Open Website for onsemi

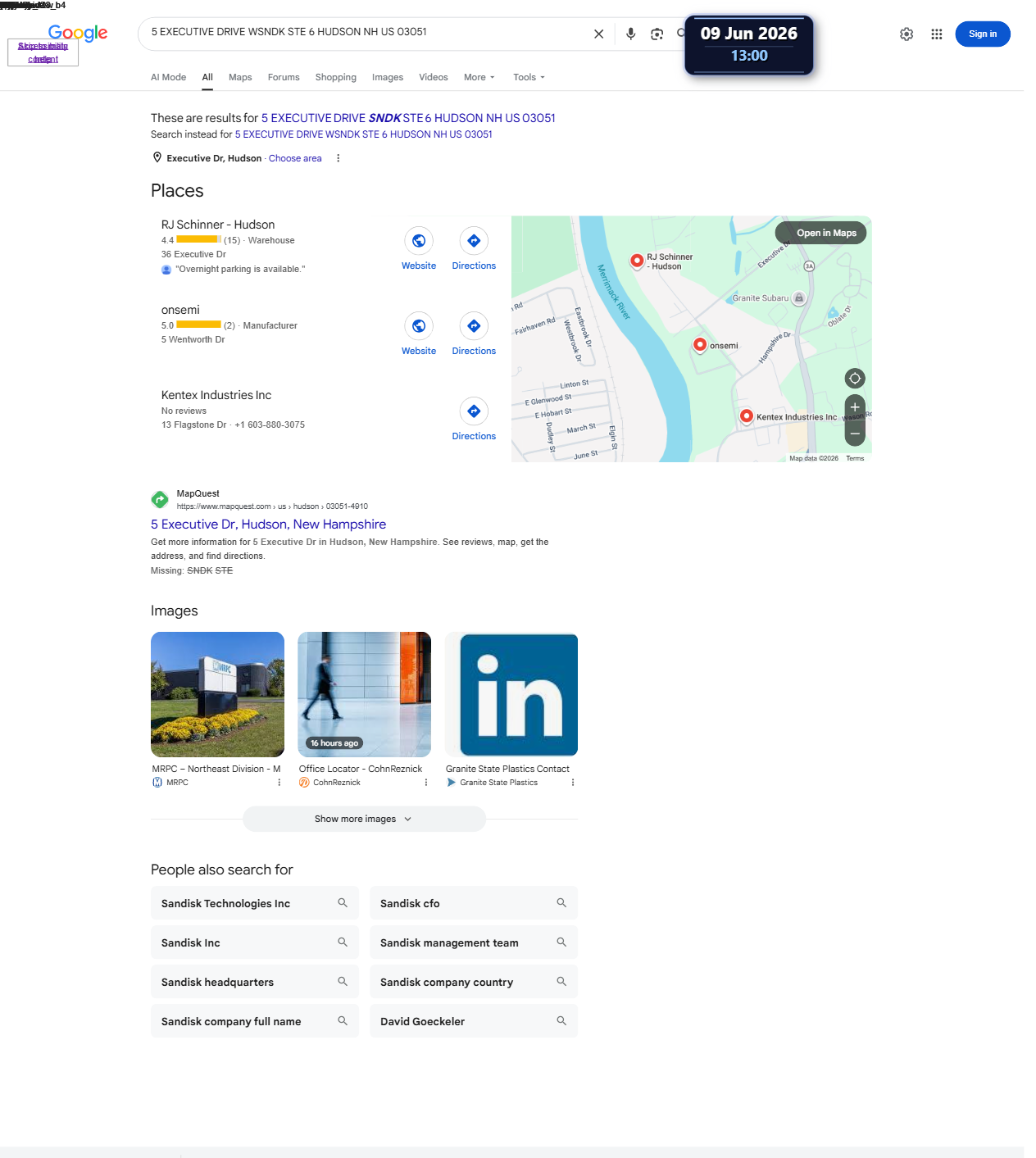tap(419, 334)
